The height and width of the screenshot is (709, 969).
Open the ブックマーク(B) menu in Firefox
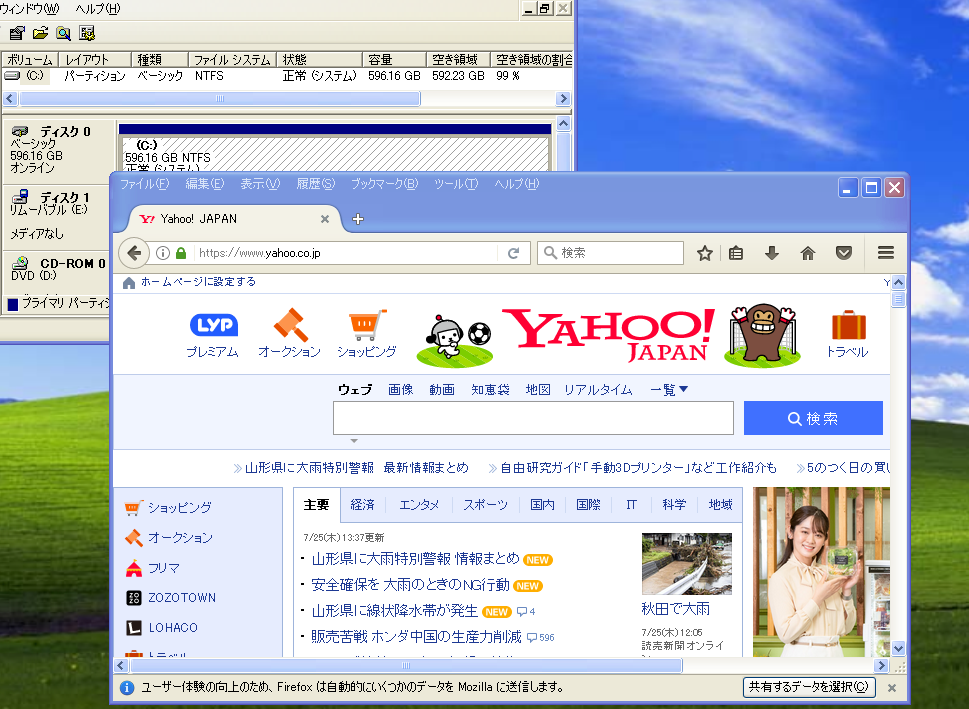384,184
